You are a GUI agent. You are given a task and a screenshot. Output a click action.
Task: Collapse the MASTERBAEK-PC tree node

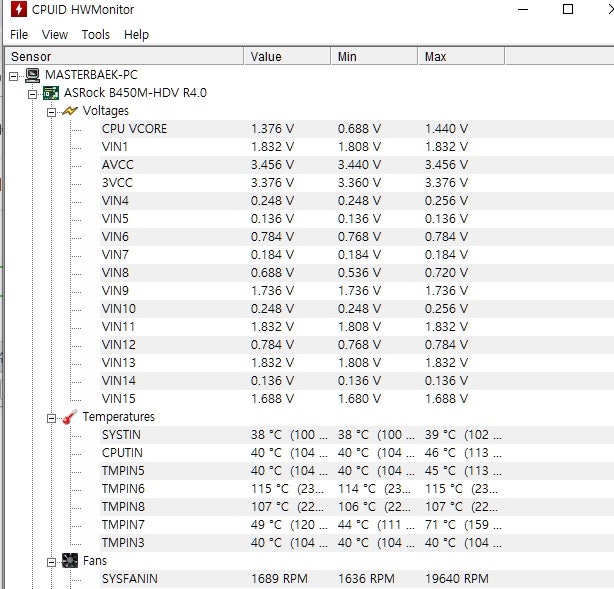(x=13, y=75)
